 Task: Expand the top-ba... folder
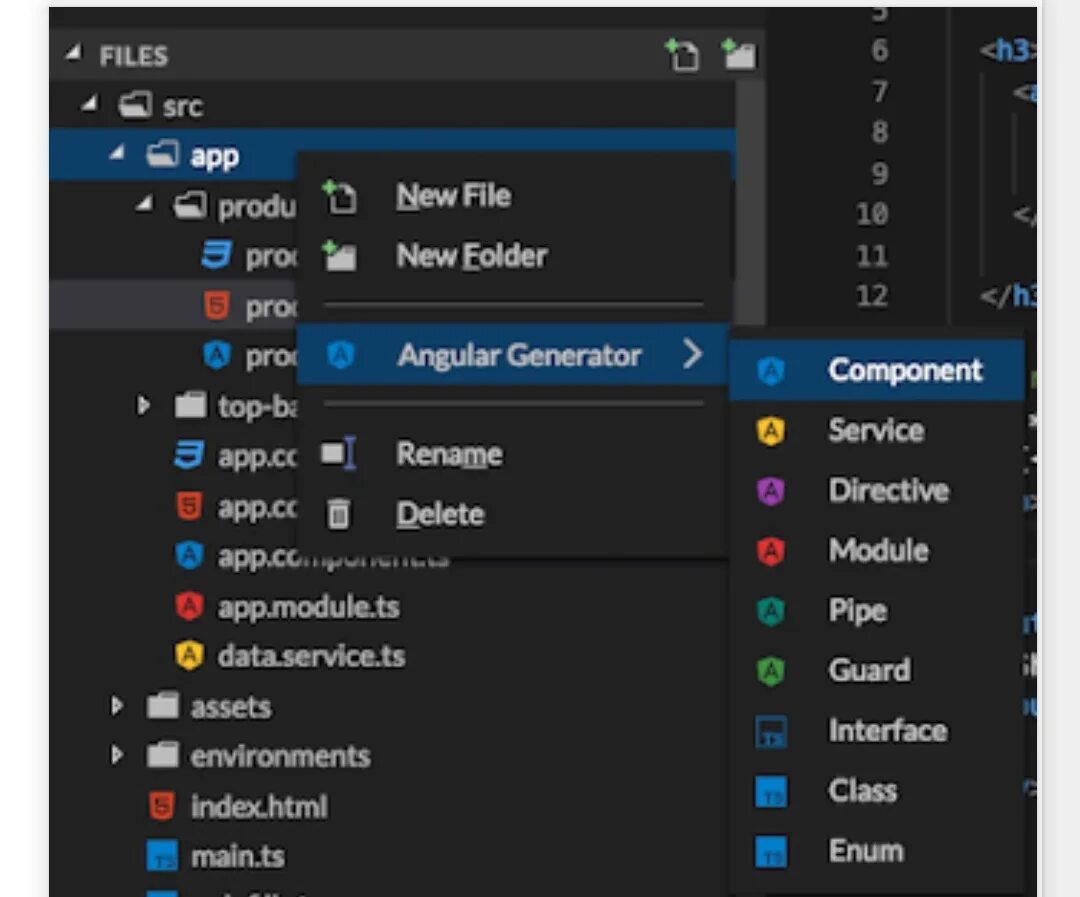143,405
